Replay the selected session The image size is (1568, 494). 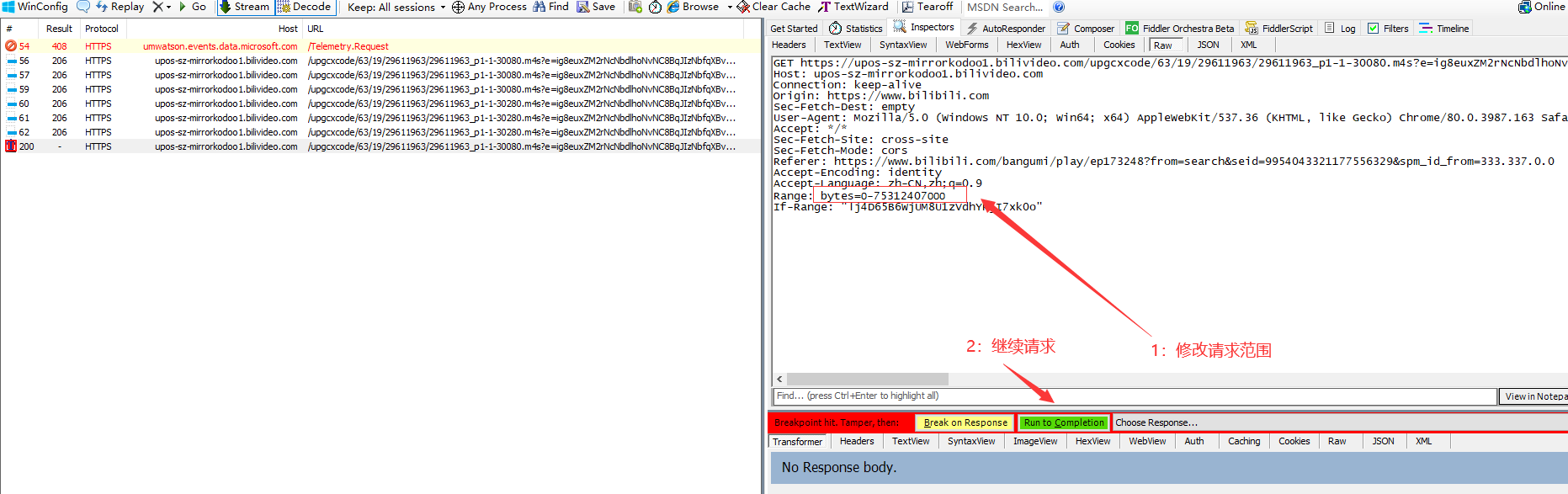(x=120, y=7)
